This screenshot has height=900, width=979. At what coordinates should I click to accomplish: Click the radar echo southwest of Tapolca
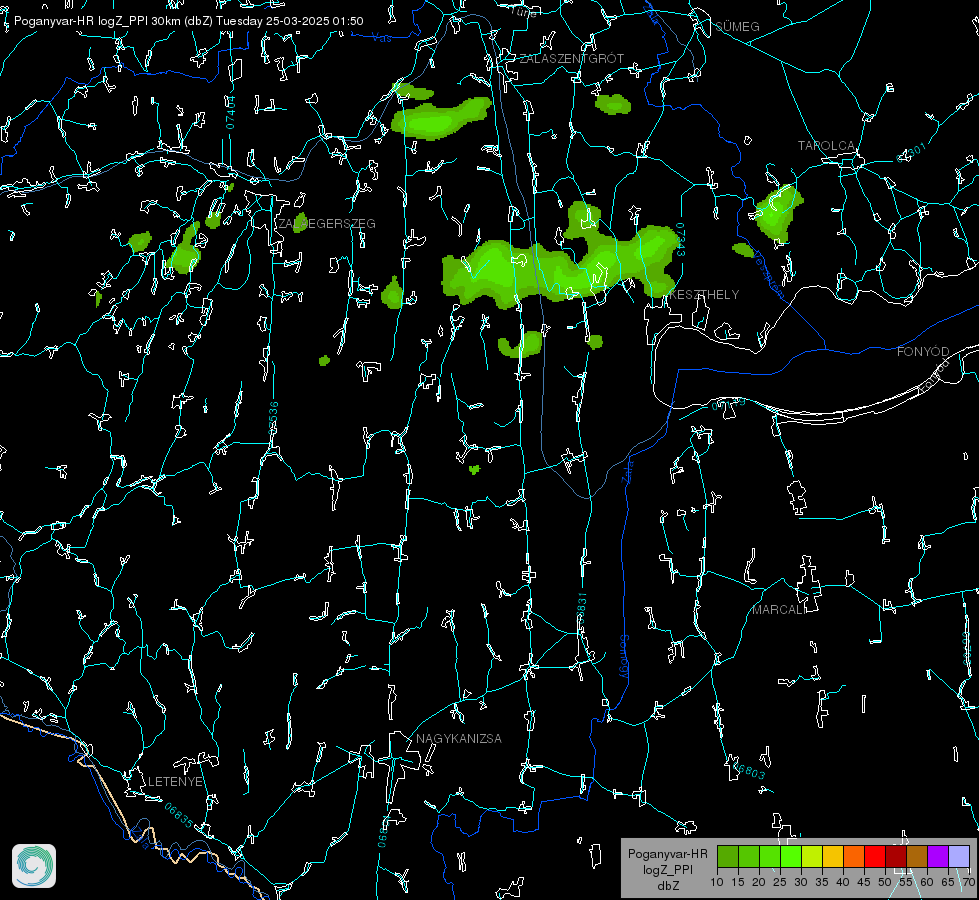tap(779, 212)
